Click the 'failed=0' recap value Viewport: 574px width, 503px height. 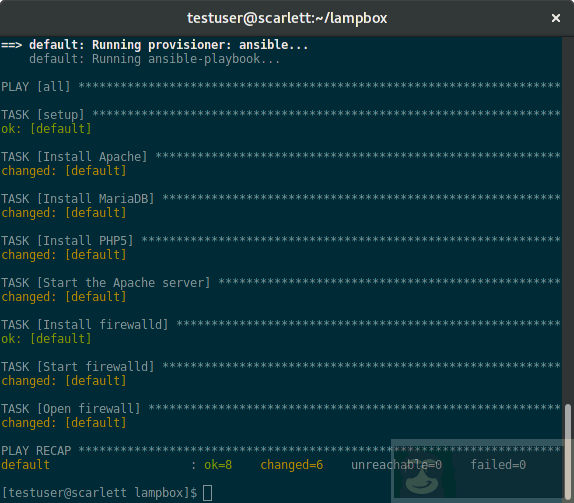pos(498,465)
